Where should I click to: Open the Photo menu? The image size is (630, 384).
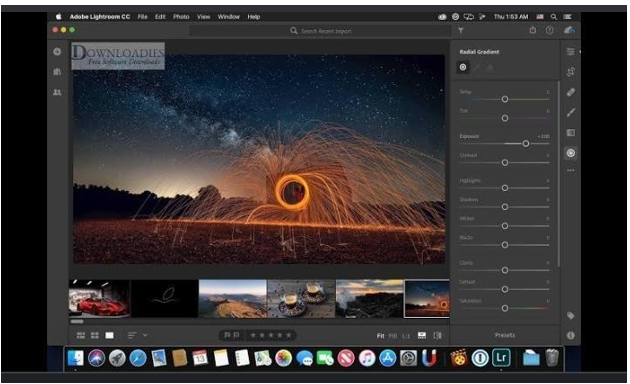tap(181, 16)
